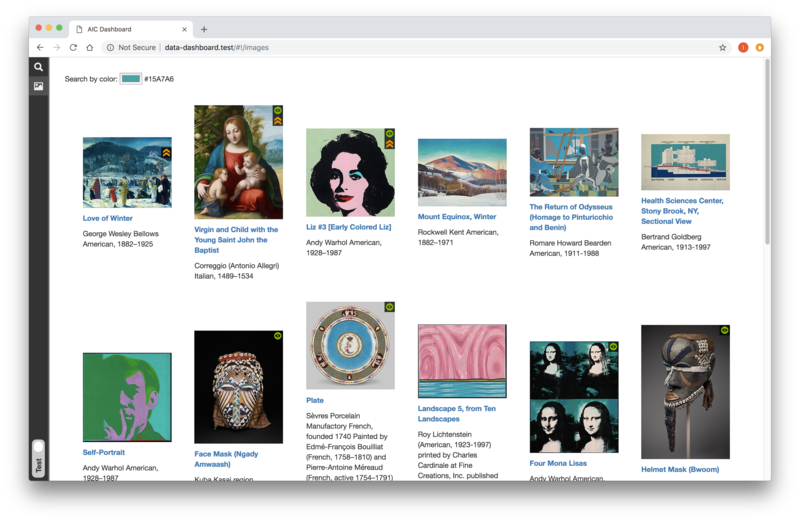This screenshot has height=522, width=800.
Task: Go to the browser home page
Action: click(89, 47)
